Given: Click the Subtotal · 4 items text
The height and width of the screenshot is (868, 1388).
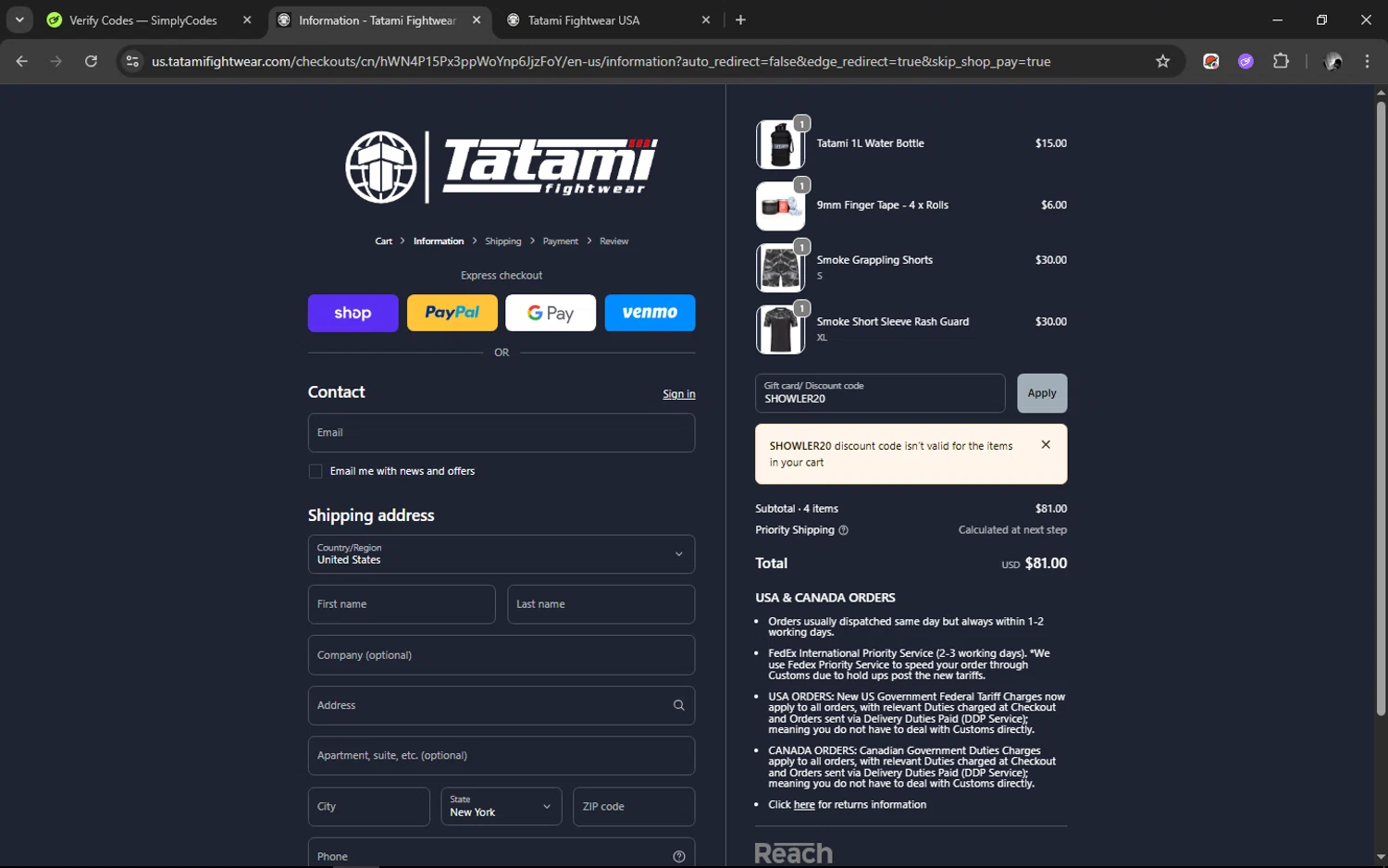Looking at the screenshot, I should [797, 509].
